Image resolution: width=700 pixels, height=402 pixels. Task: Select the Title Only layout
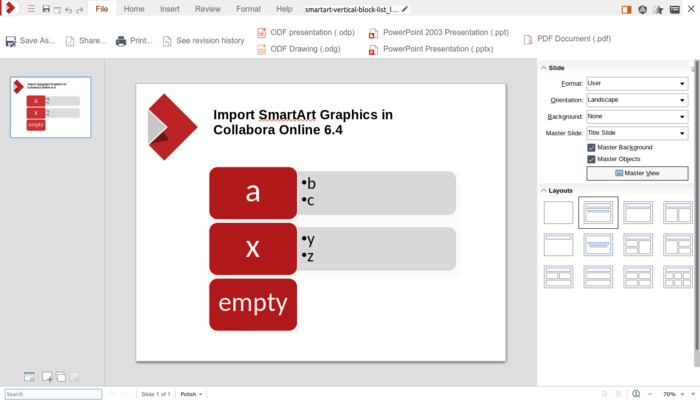coord(558,245)
